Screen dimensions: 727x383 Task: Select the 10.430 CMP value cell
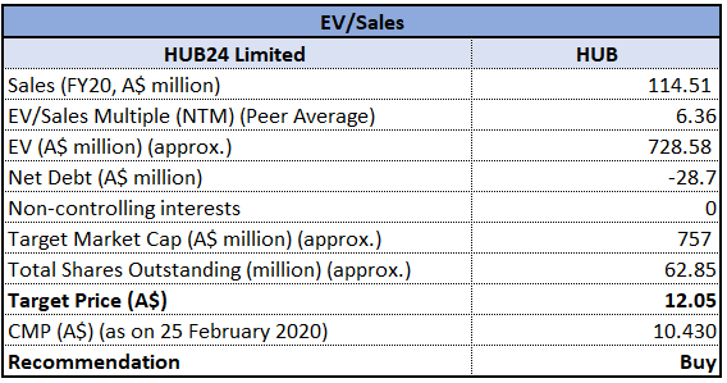pos(596,331)
